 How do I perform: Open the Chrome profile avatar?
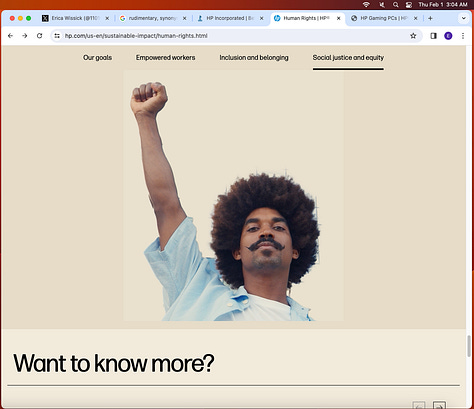pyautogui.click(x=448, y=36)
